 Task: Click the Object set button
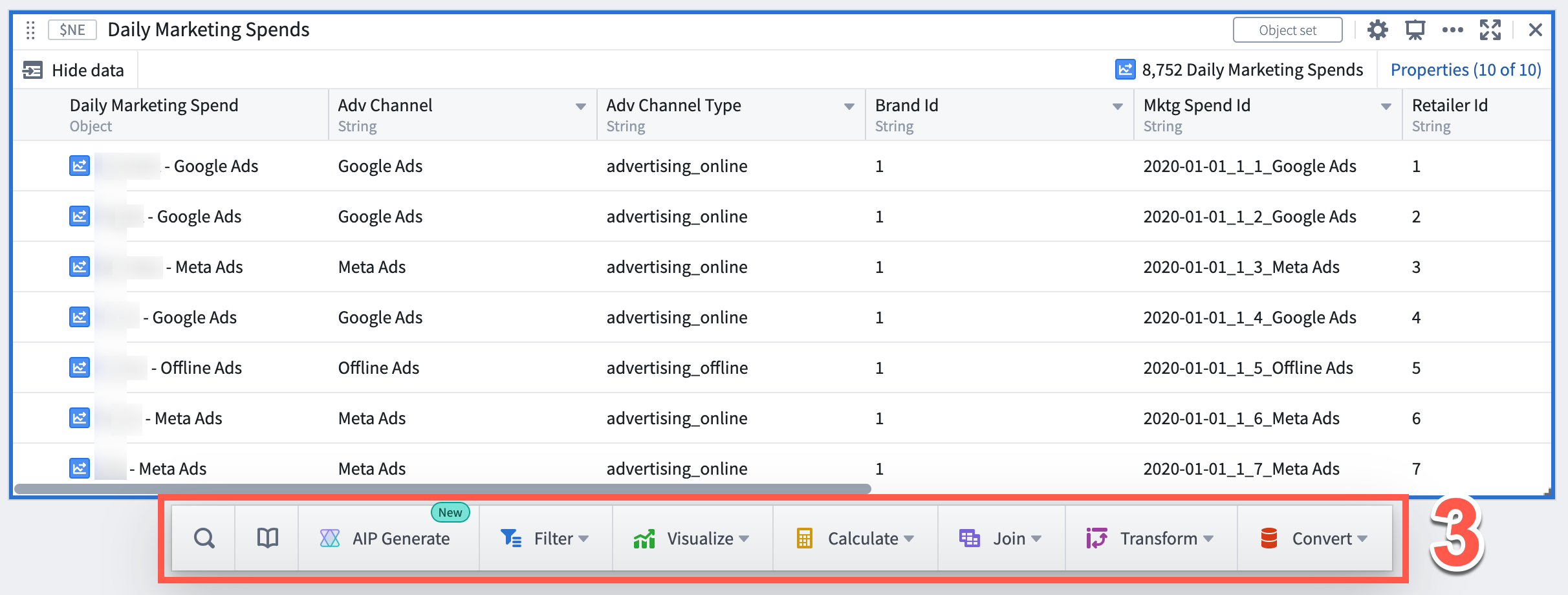[x=1287, y=30]
